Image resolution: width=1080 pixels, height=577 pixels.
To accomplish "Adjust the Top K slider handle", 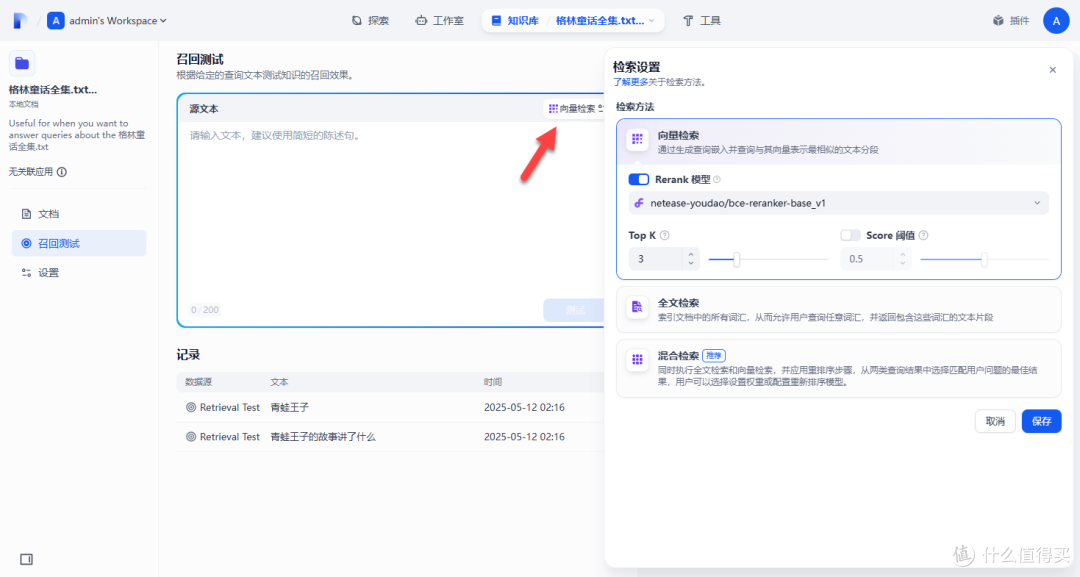I will (x=736, y=260).
